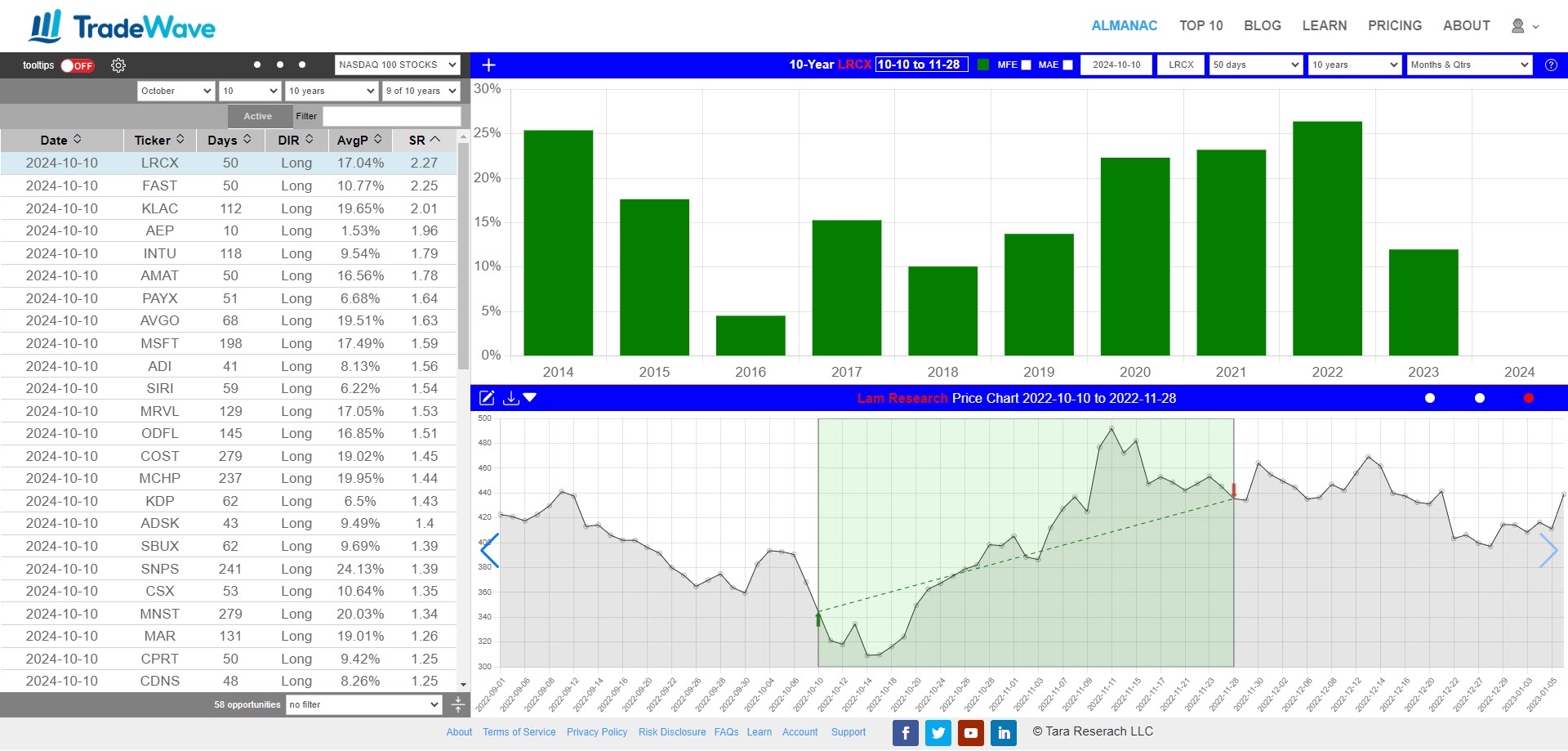Go to previous chart with left arrow

tap(489, 551)
